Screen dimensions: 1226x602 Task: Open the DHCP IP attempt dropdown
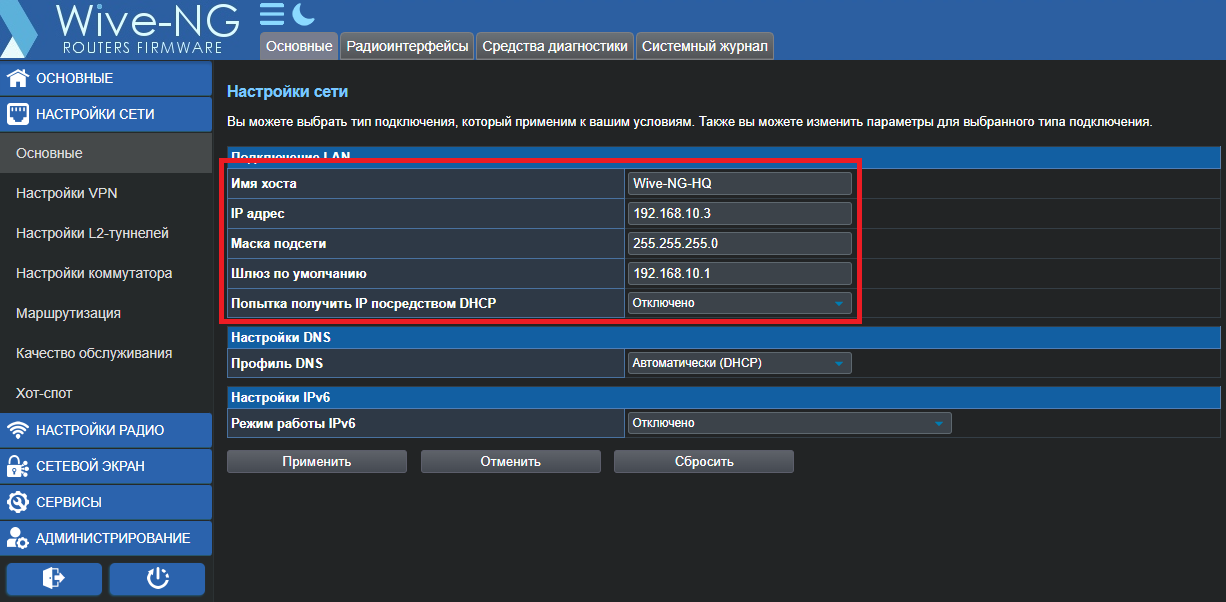[x=740, y=303]
